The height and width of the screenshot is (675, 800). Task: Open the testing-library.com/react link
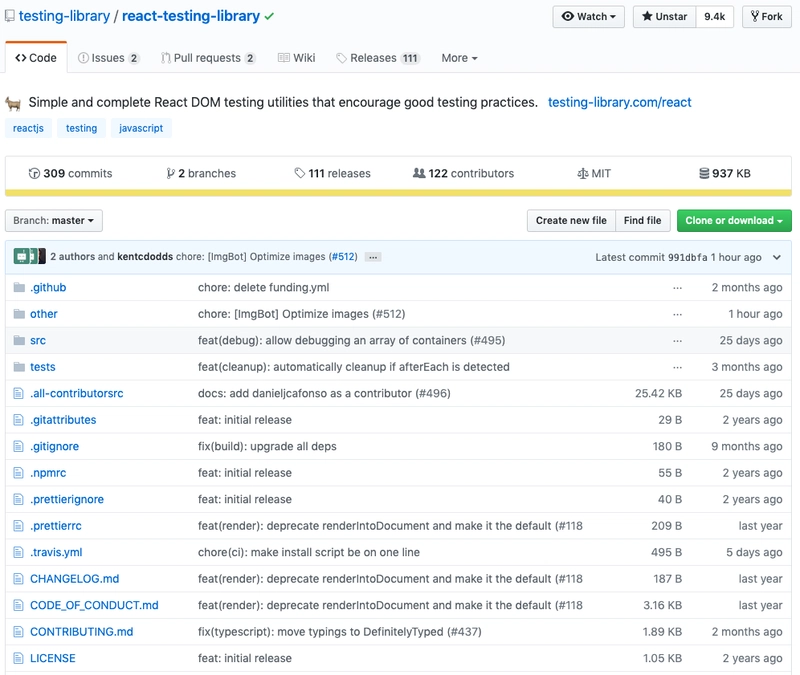coord(620,102)
